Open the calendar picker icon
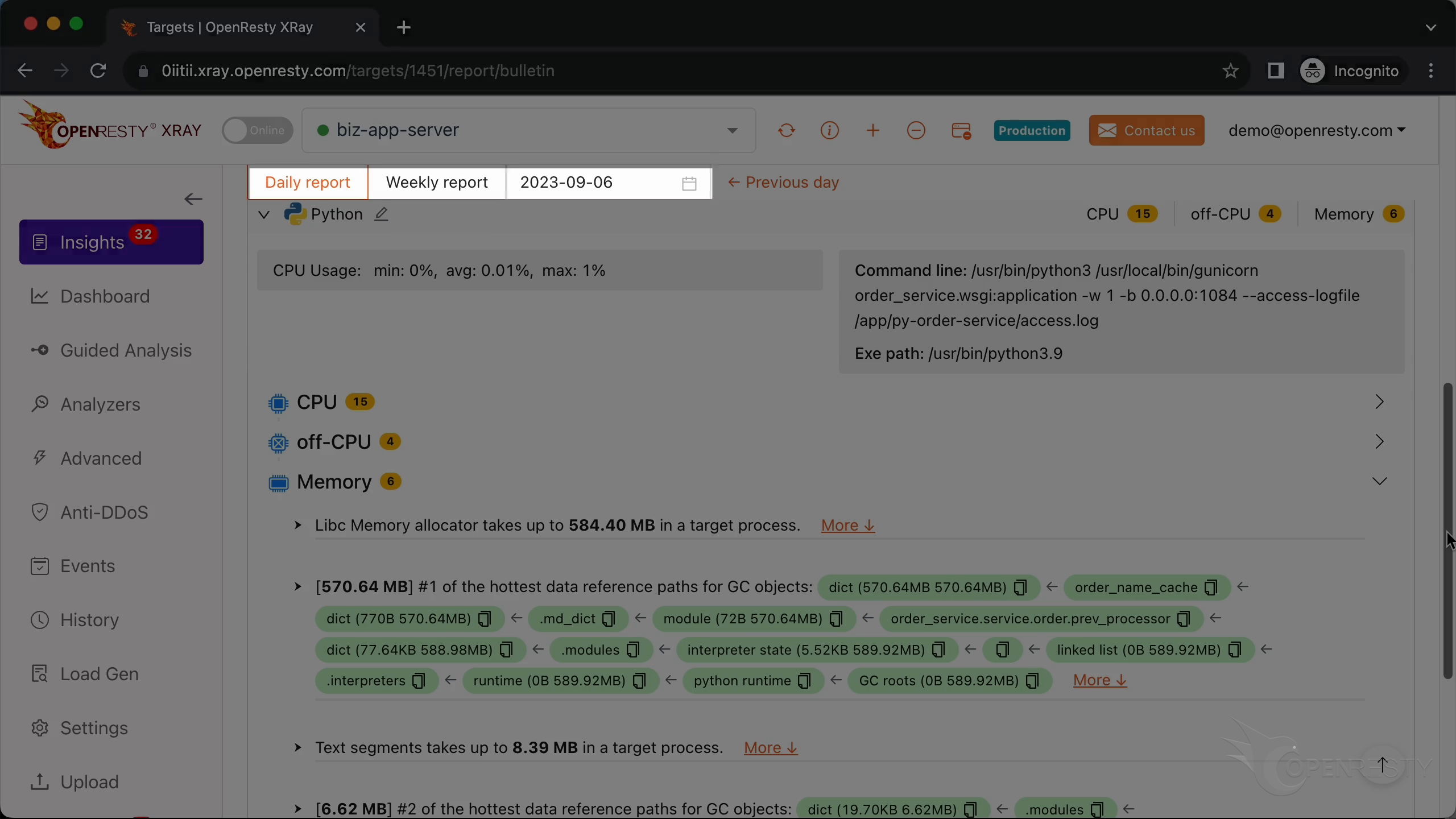This screenshot has height=819, width=1456. (689, 183)
